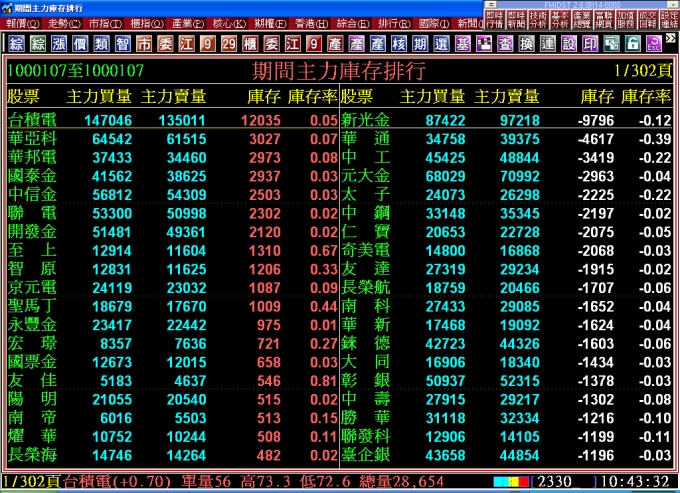Click the 換 toolbar icon
The height and width of the screenshot is (493, 680).
point(526,44)
